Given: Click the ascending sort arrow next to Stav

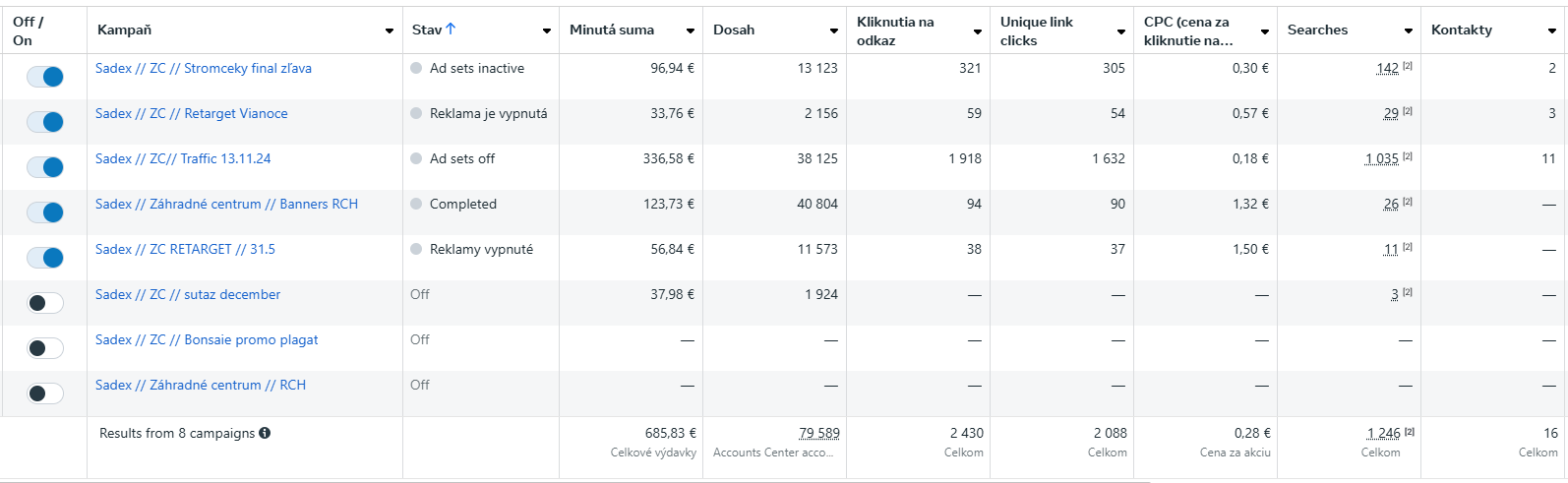Looking at the screenshot, I should [451, 30].
